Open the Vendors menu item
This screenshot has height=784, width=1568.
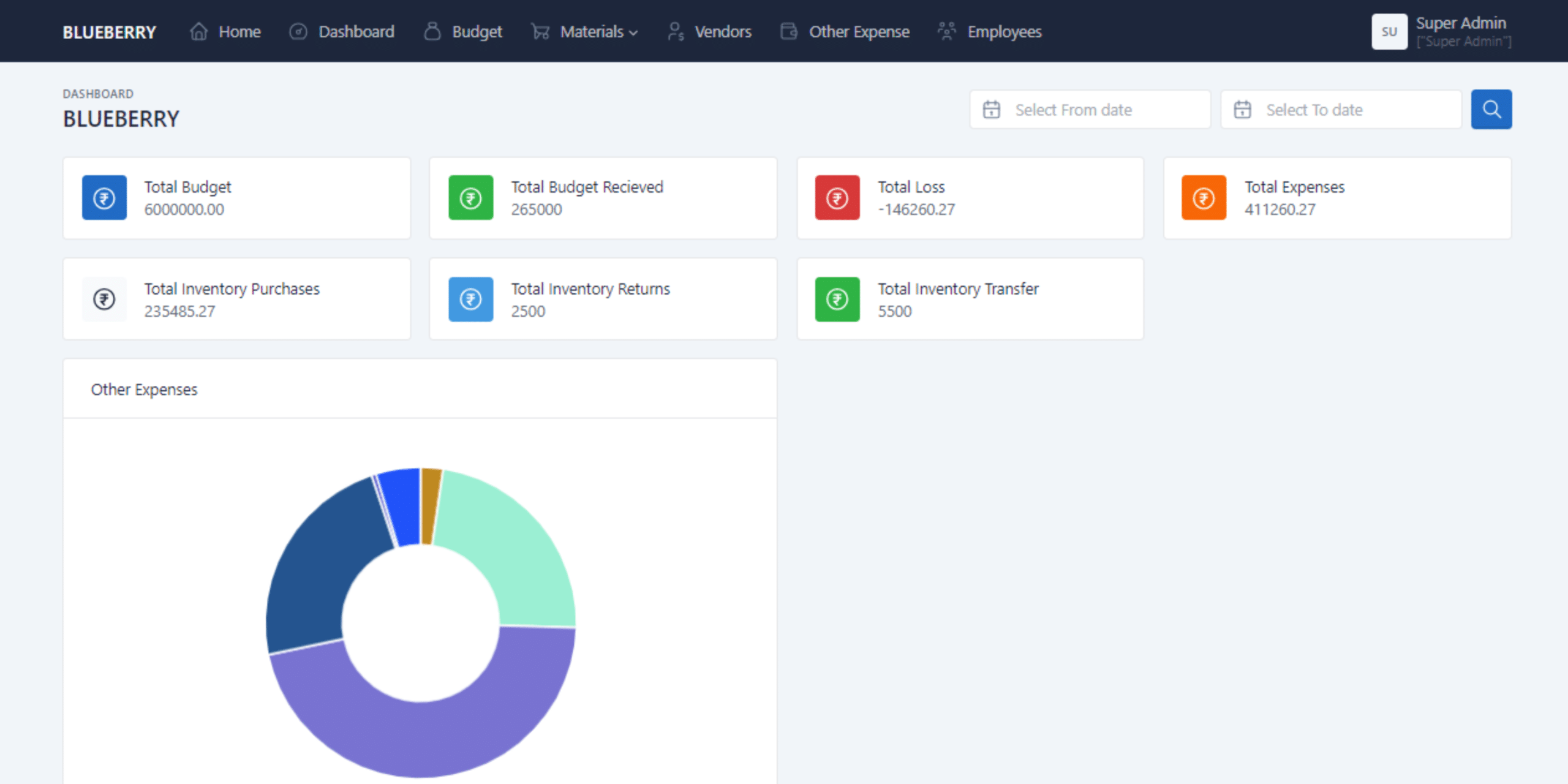[709, 31]
